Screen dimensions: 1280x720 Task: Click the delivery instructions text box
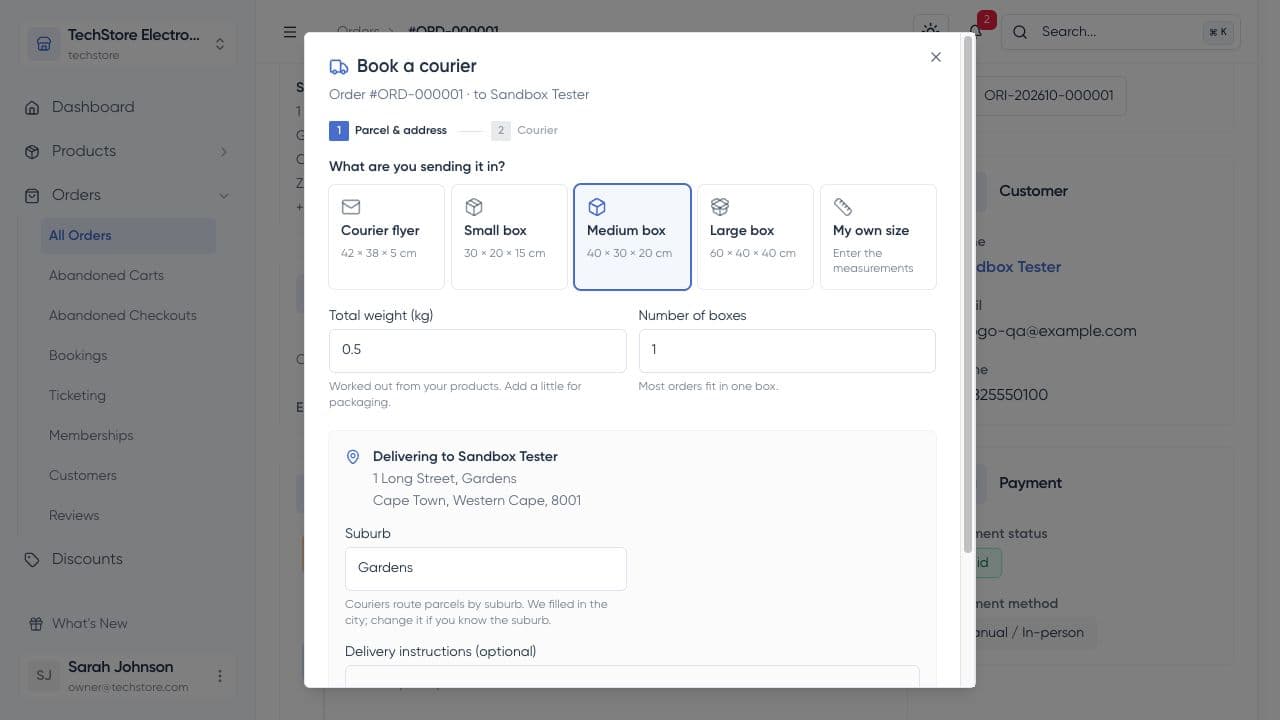(x=632, y=676)
